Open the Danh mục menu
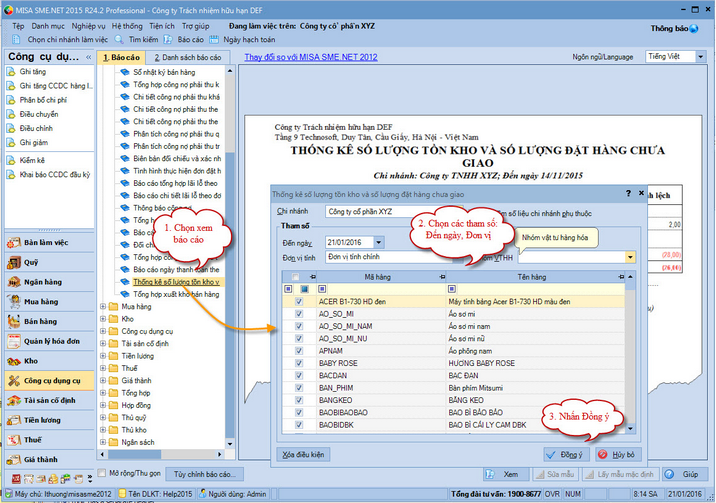 (48, 26)
